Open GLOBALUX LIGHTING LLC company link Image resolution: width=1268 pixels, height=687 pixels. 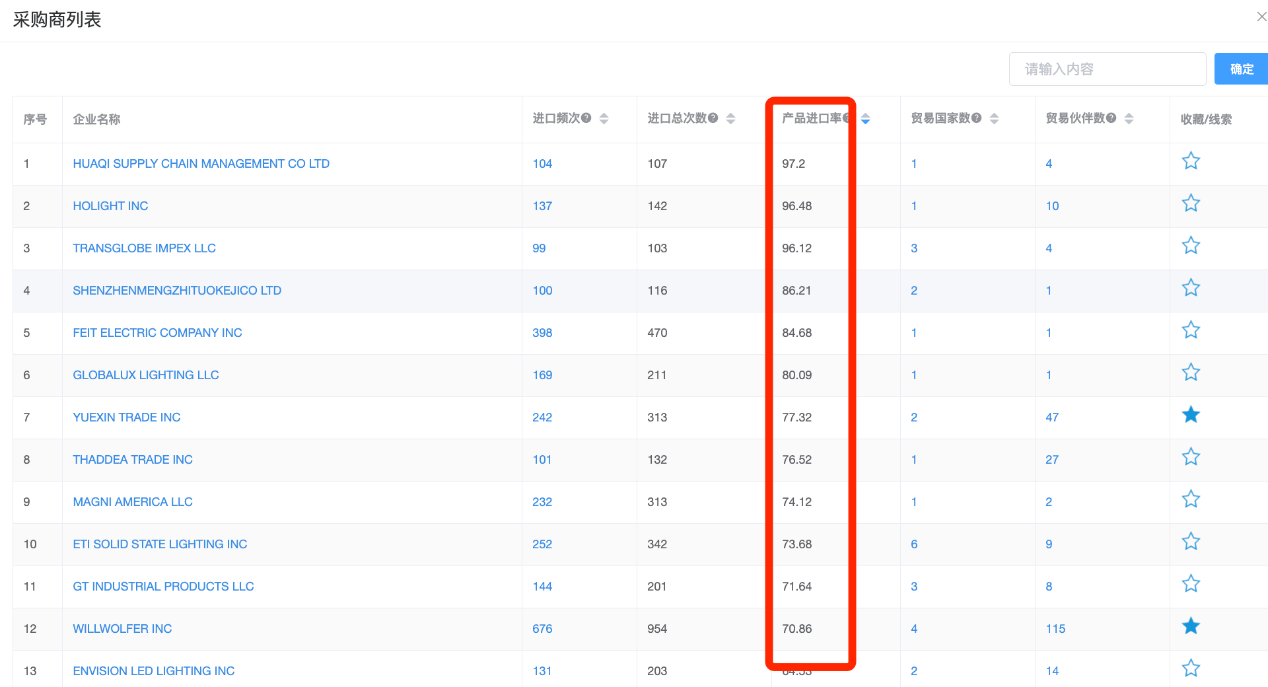146,375
